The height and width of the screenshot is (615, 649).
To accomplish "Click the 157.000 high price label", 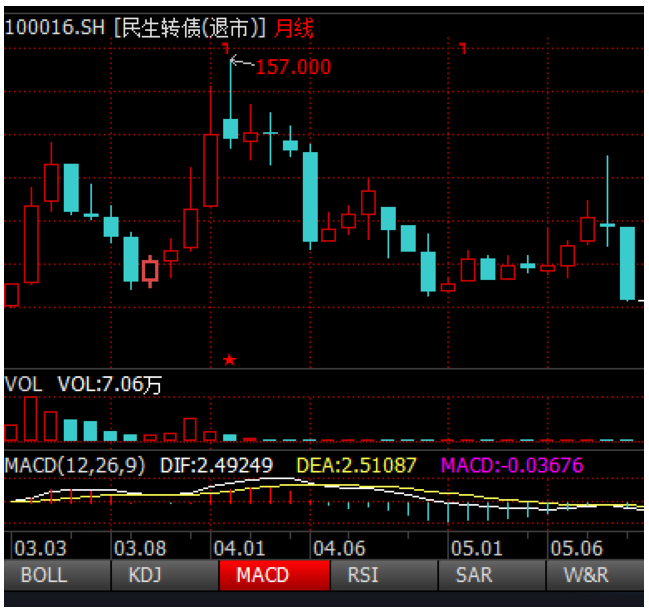I will (x=293, y=67).
